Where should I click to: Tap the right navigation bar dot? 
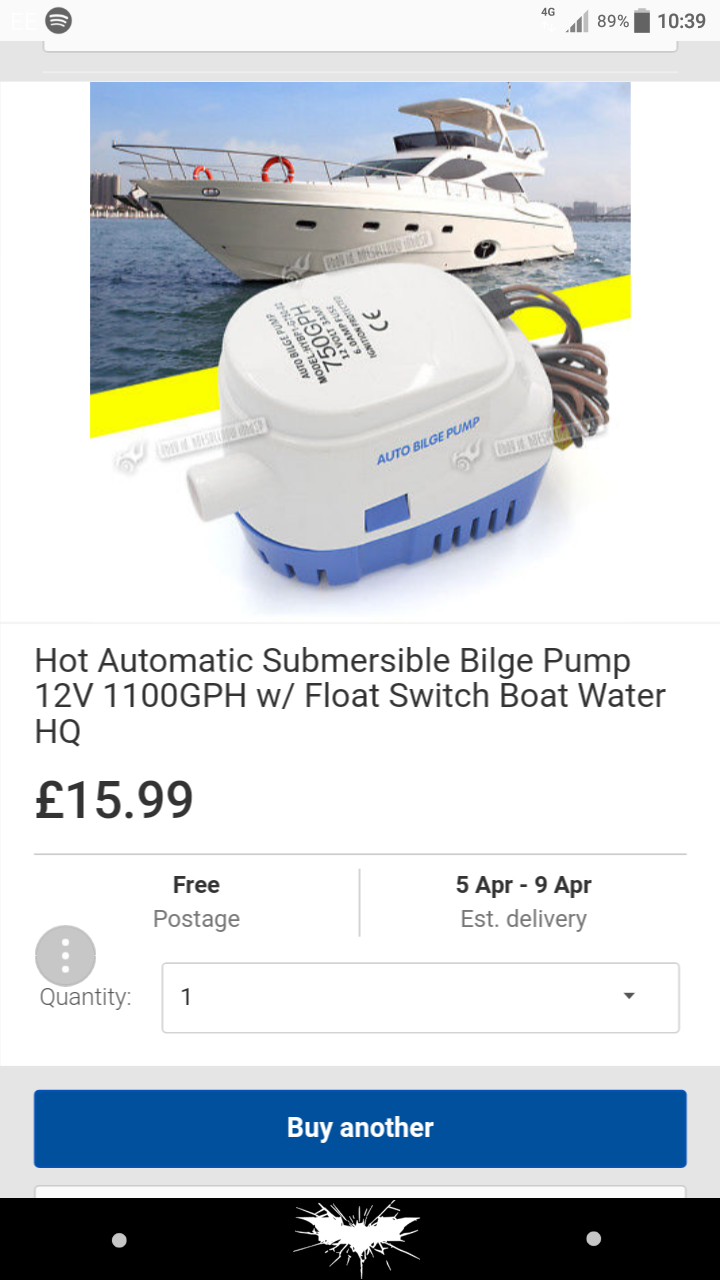pyautogui.click(x=593, y=1239)
